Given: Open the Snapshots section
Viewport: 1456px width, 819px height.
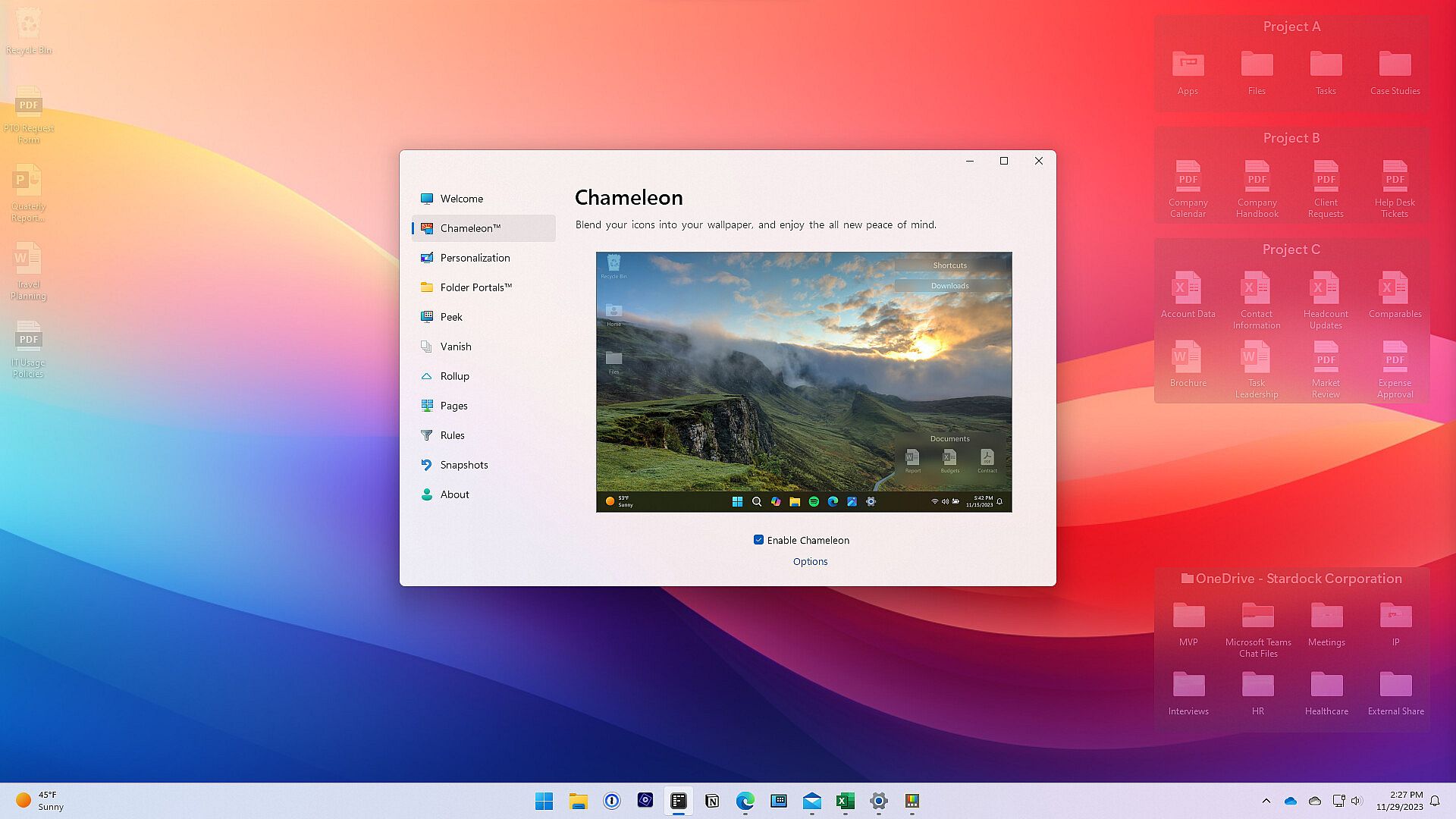Looking at the screenshot, I should click(463, 465).
